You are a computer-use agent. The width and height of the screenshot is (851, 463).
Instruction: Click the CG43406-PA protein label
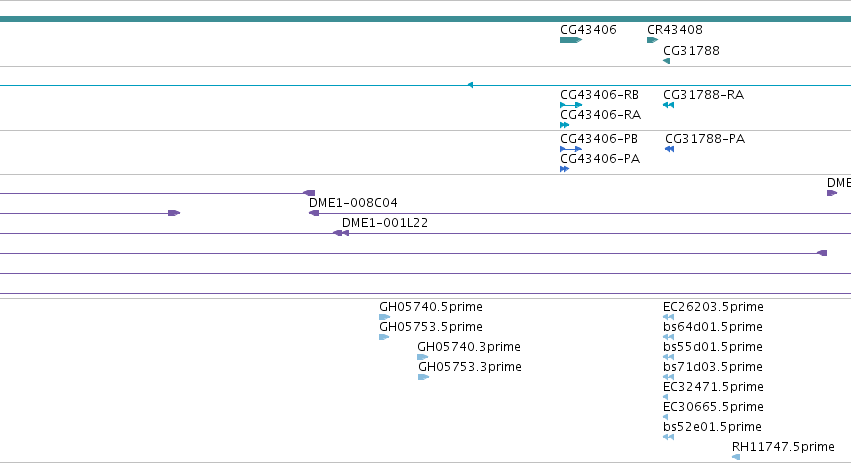(x=600, y=158)
